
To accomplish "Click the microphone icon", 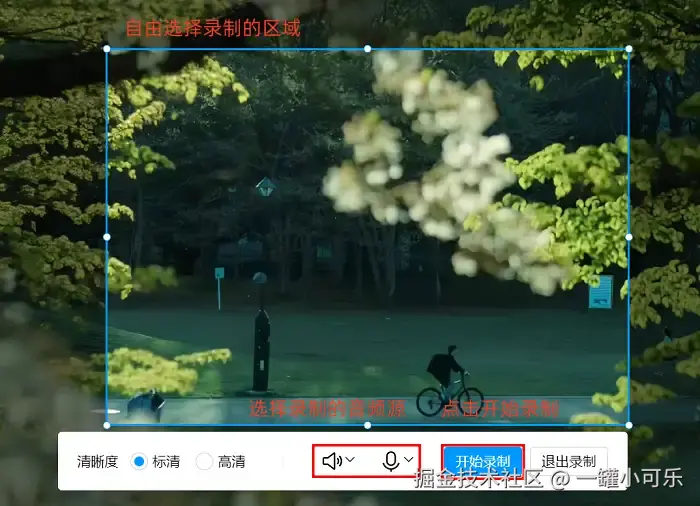I will point(391,461).
